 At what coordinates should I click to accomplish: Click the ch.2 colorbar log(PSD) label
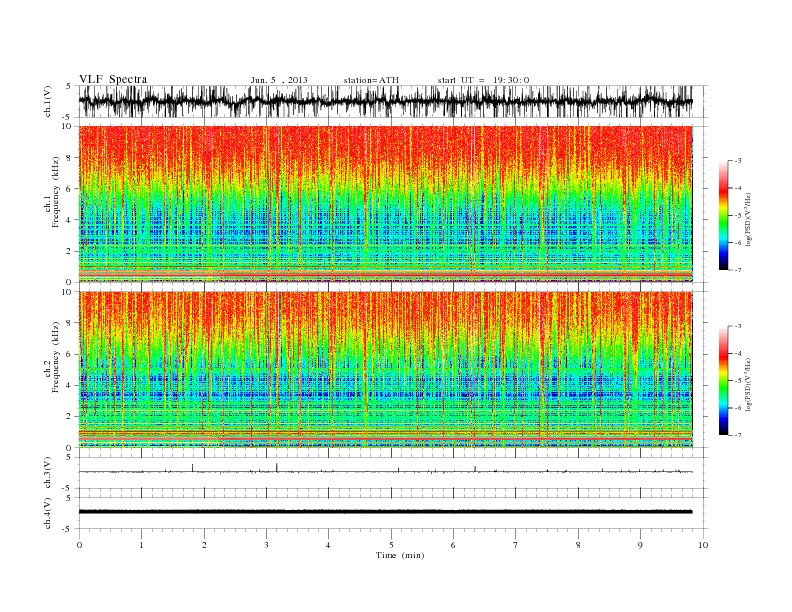(x=748, y=384)
